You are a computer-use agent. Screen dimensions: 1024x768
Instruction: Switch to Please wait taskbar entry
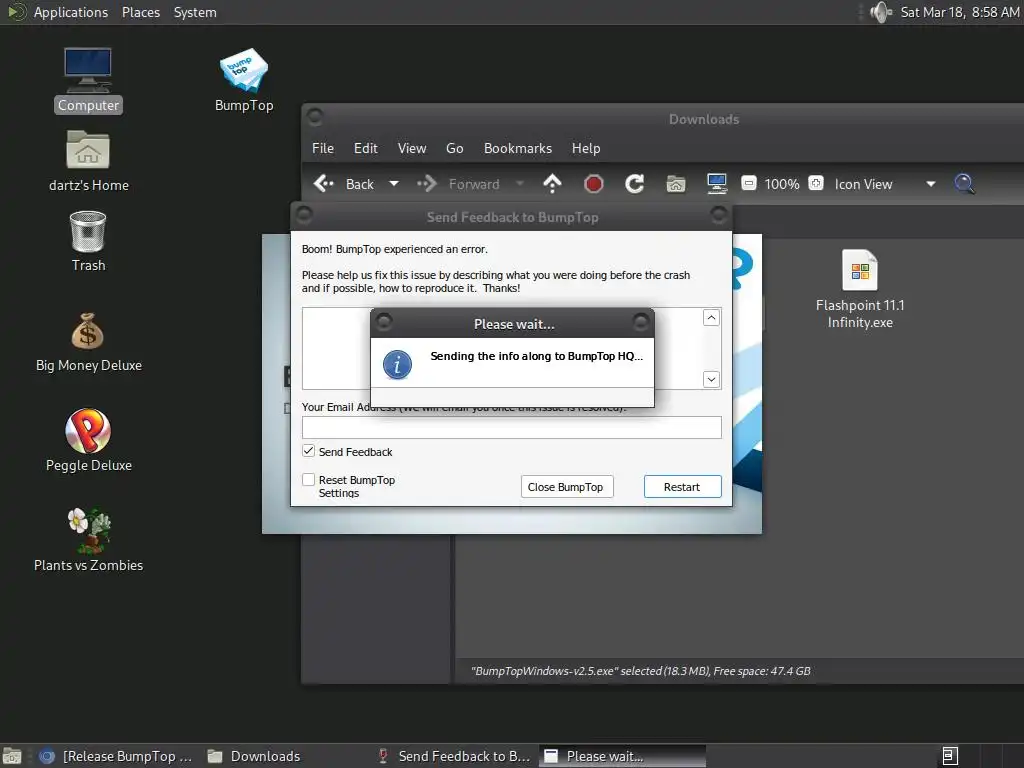pos(623,756)
